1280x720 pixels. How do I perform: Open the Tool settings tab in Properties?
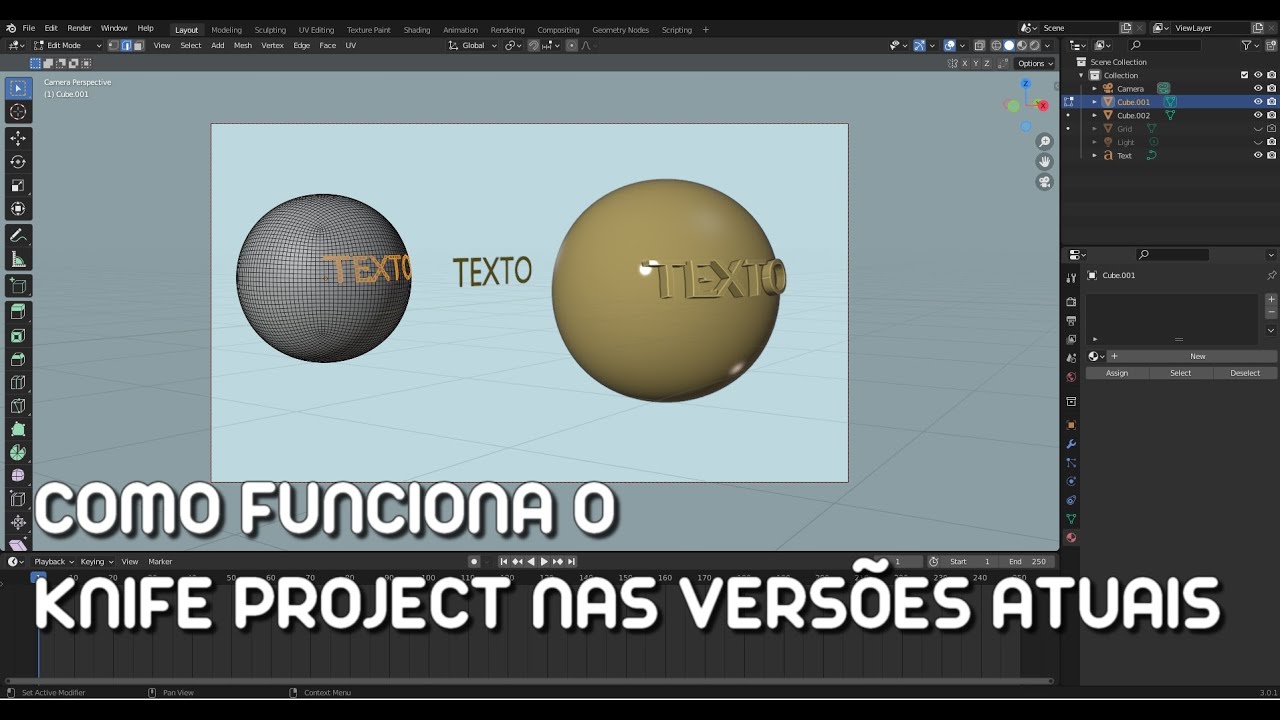point(1071,277)
